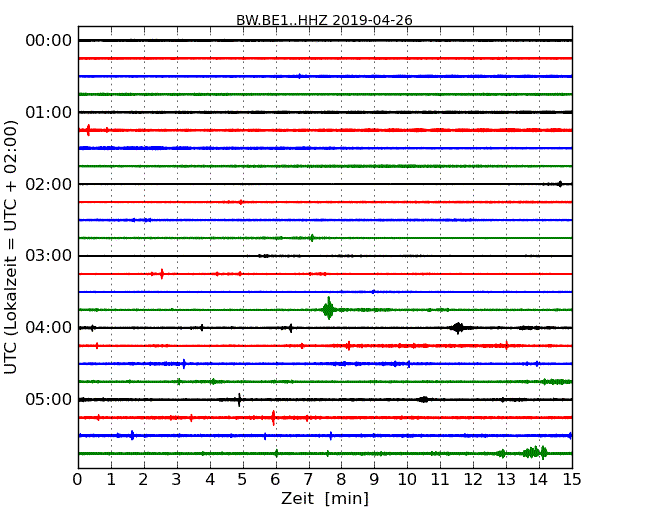Click the x-axis tick label 7

point(308,479)
